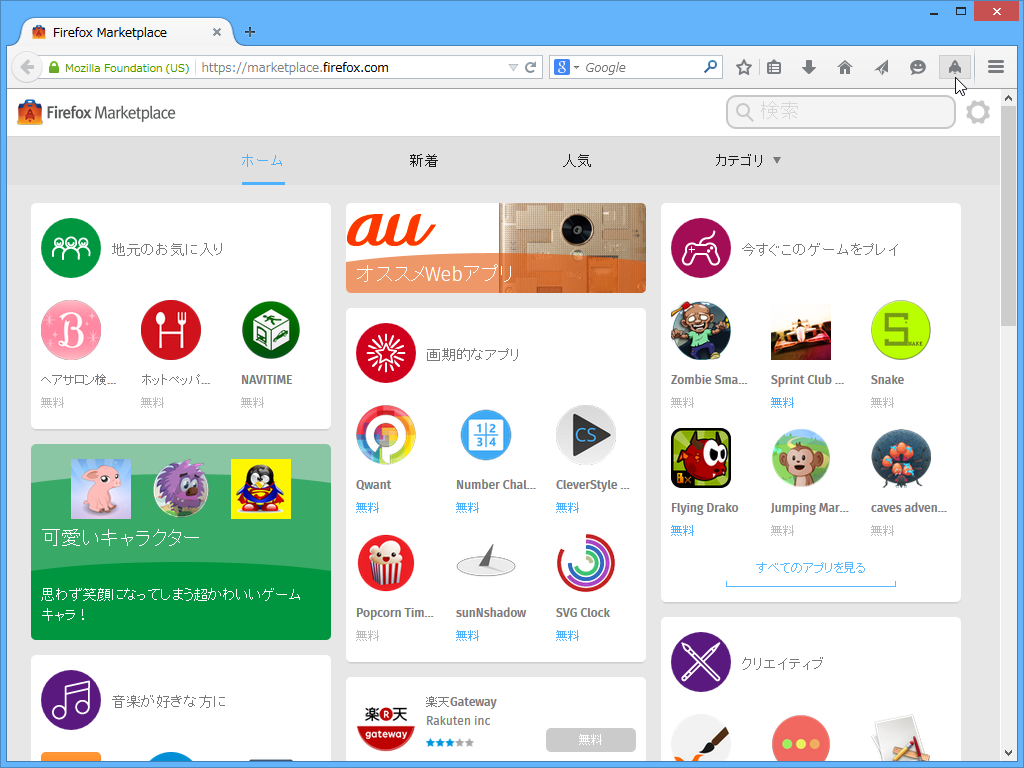Open the 可愛いキャラクター green banner
This screenshot has width=1024, height=768.
[x=181, y=541]
